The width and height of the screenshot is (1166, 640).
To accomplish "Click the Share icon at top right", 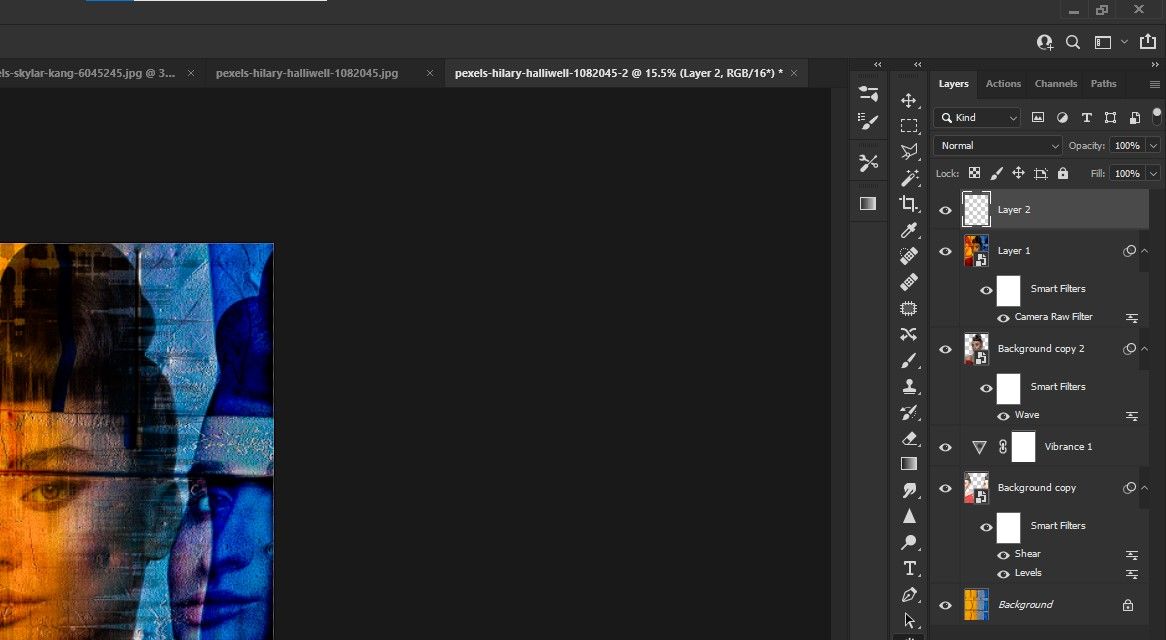I will [x=1147, y=42].
